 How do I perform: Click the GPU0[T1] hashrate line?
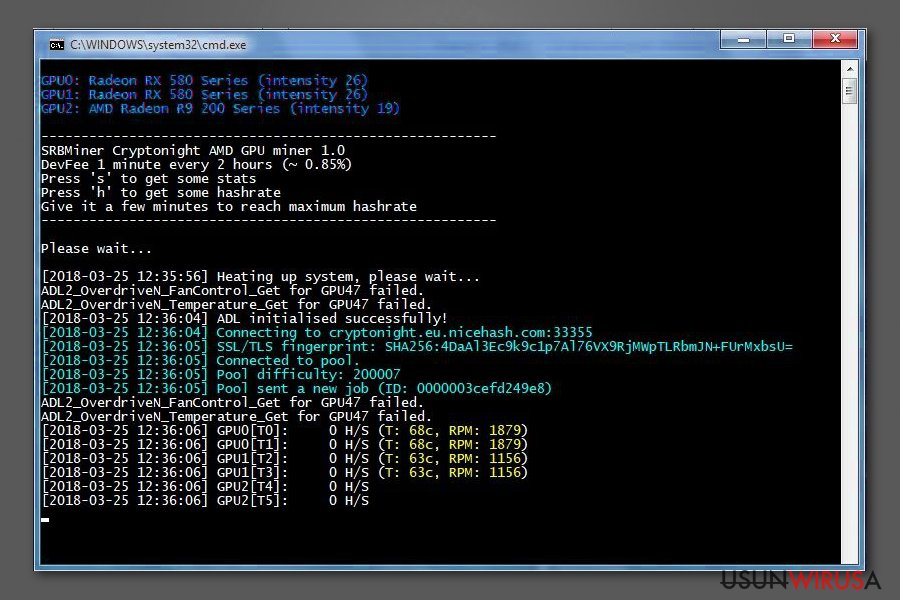[x=284, y=444]
